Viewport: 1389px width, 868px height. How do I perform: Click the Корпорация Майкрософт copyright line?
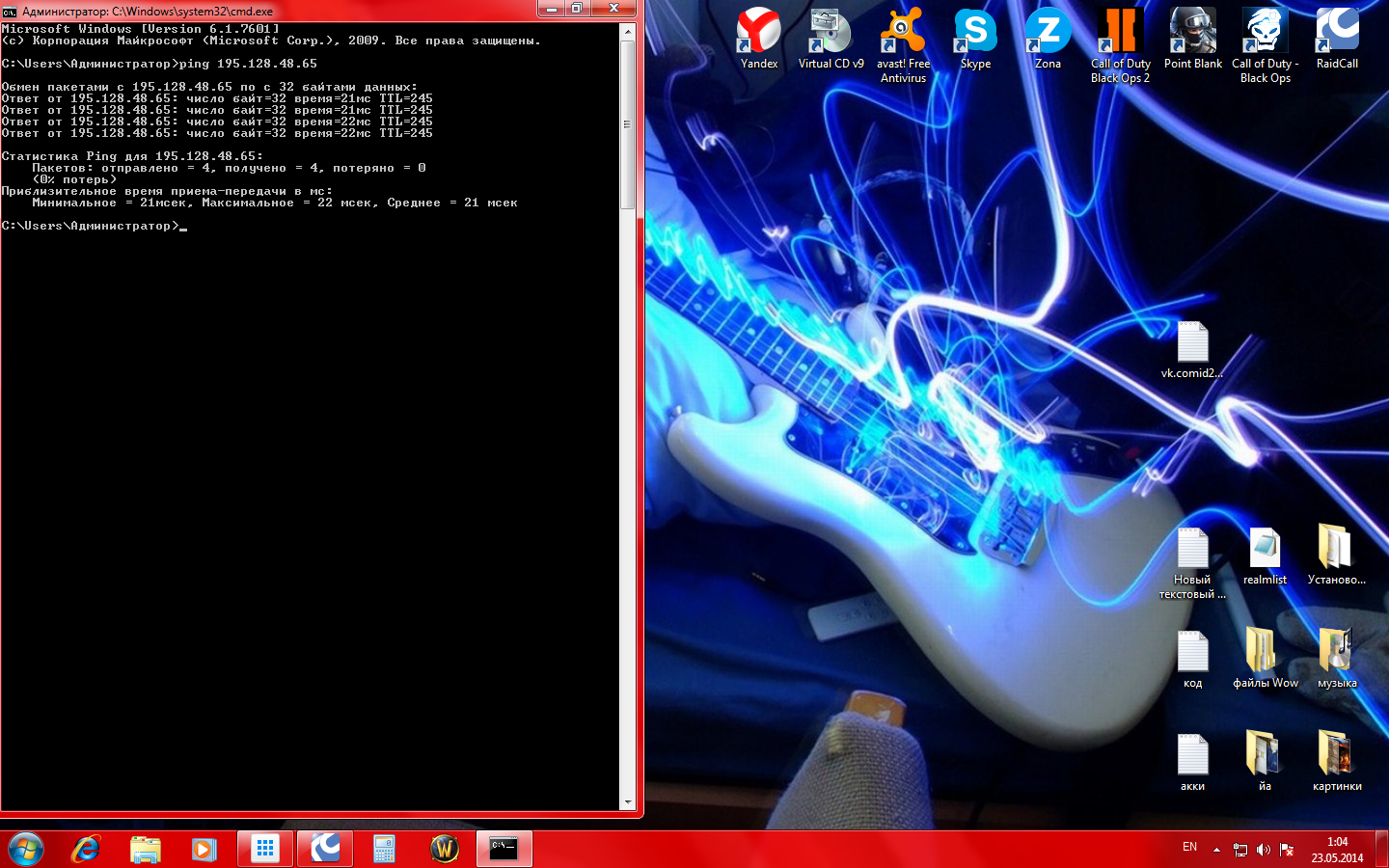pyautogui.click(x=271, y=41)
